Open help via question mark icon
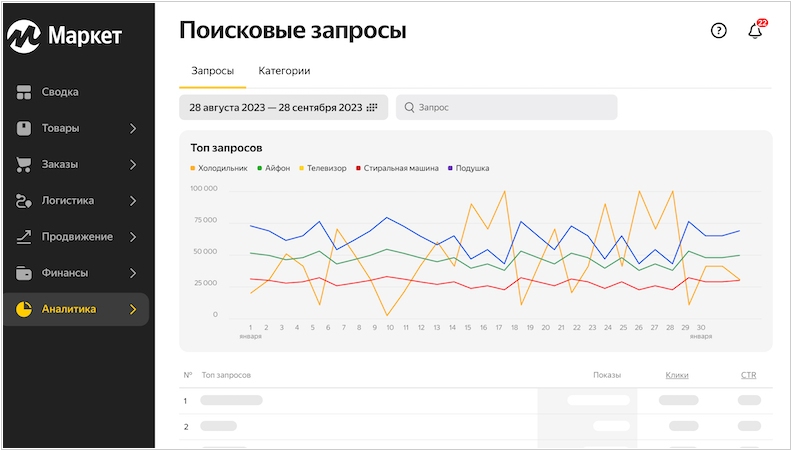Viewport: 791px width, 450px height. [718, 31]
